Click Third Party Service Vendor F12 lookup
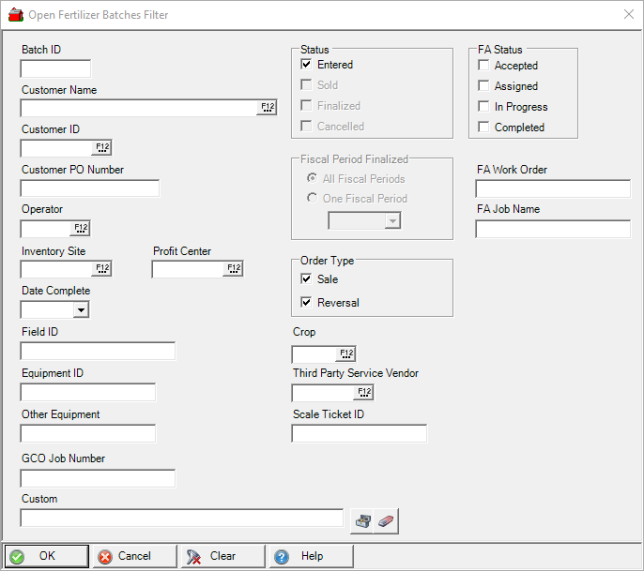Image resolution: width=644 pixels, height=571 pixels. 364,393
